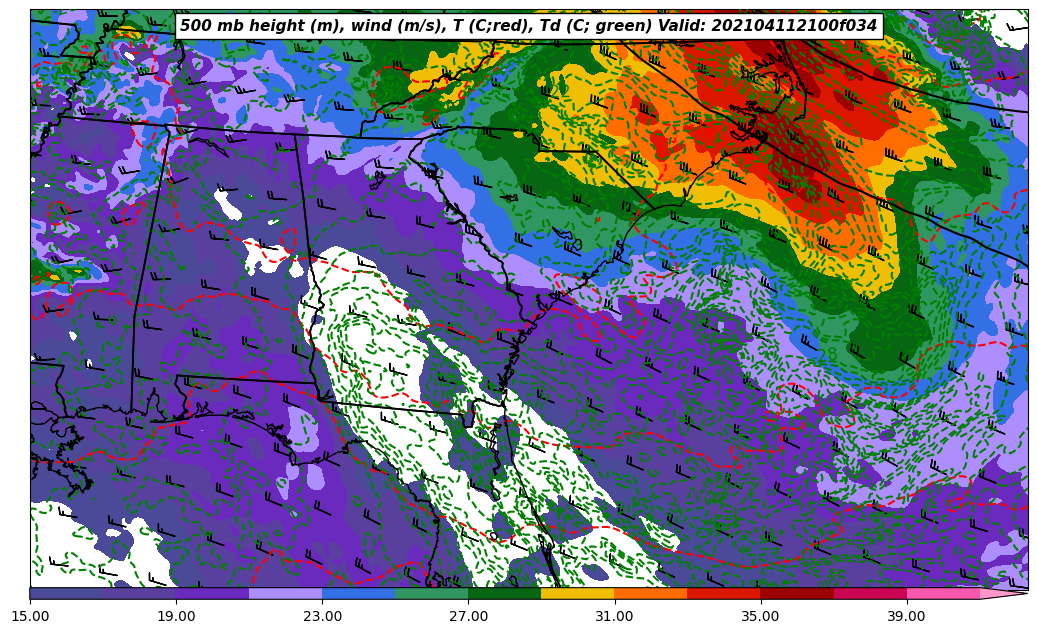Click the 19.00 colorbar tick label
Viewport: 1037px width, 633px height.
[x=176, y=616]
